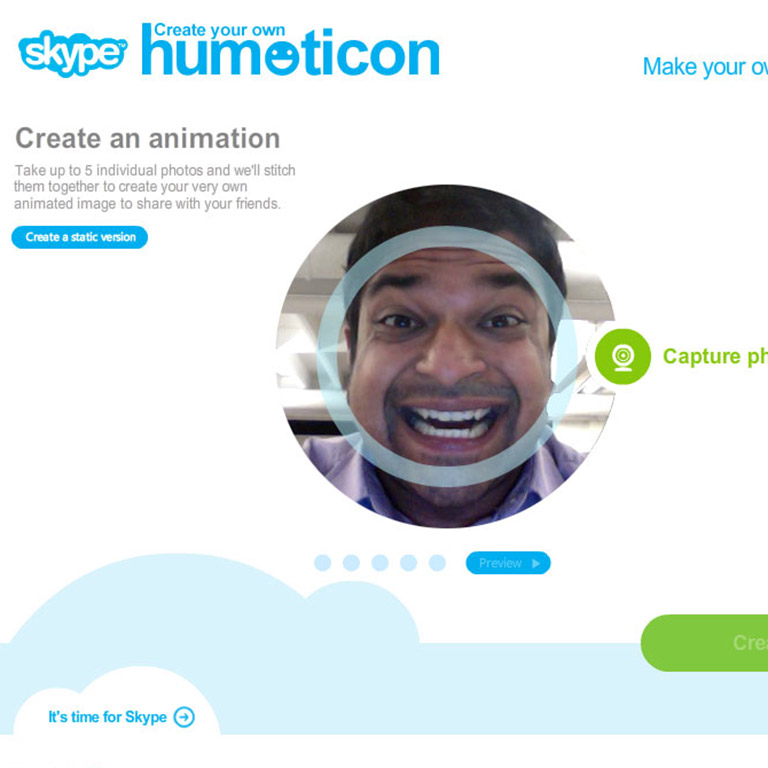Click Create a static version button
This screenshot has height=768, width=768.
point(79,237)
